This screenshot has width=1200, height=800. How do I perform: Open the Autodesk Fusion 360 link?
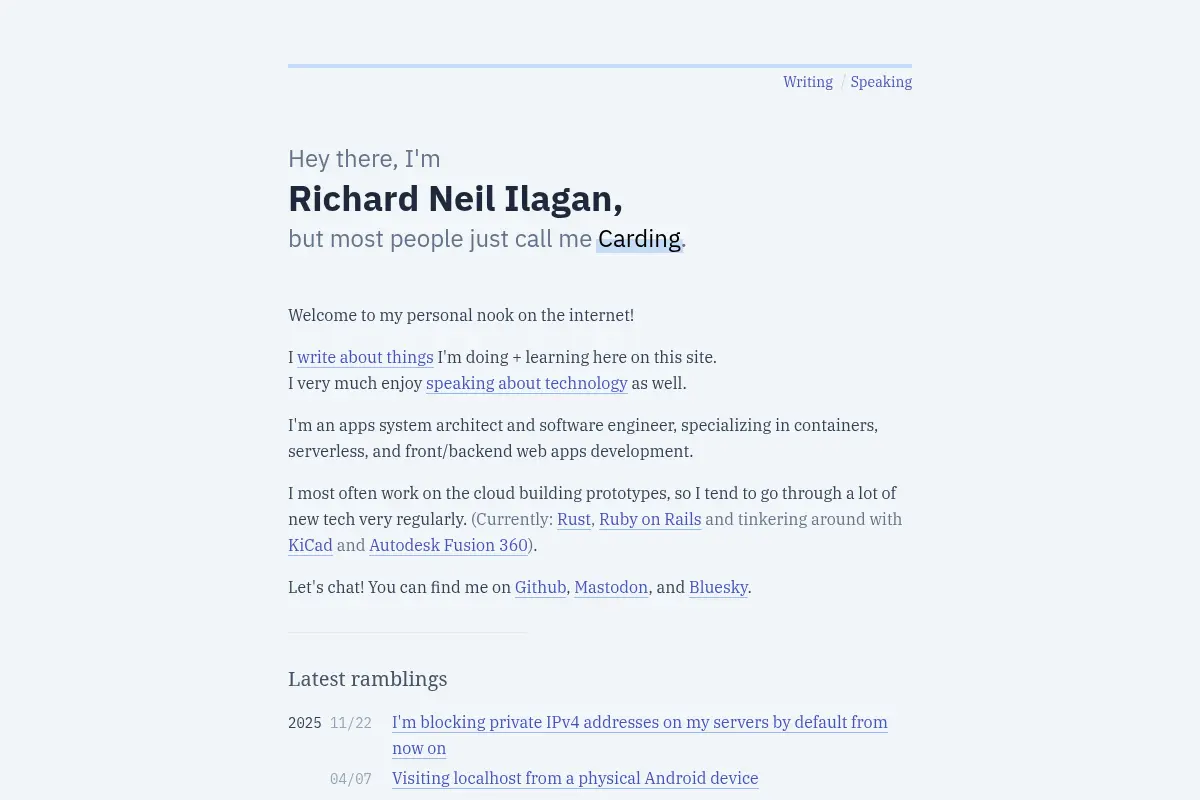(448, 545)
